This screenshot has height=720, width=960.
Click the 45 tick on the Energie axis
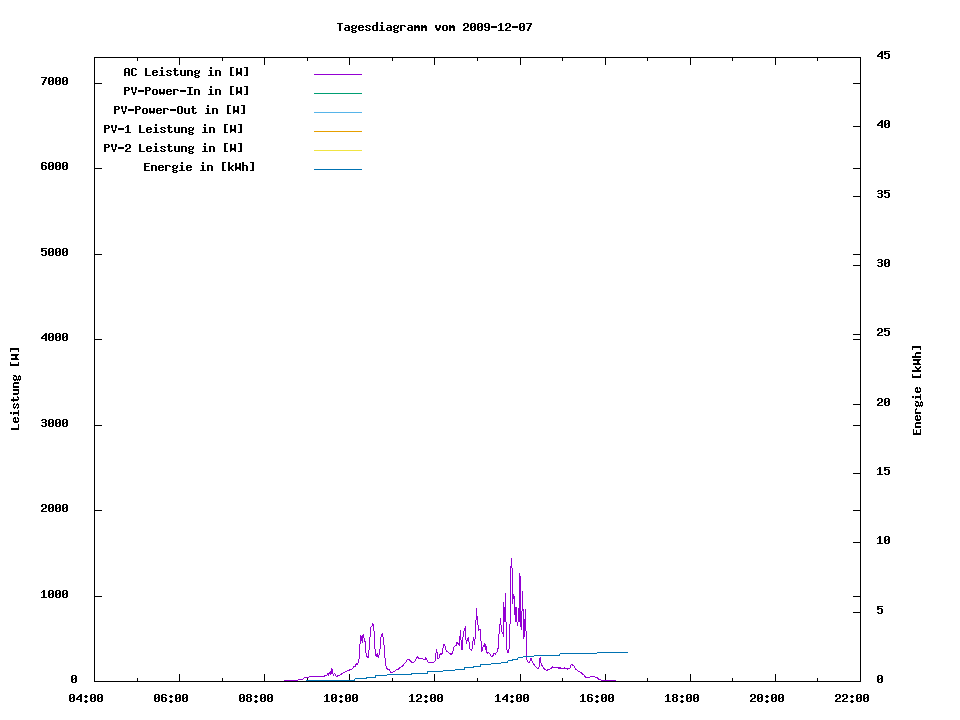pyautogui.click(x=883, y=55)
